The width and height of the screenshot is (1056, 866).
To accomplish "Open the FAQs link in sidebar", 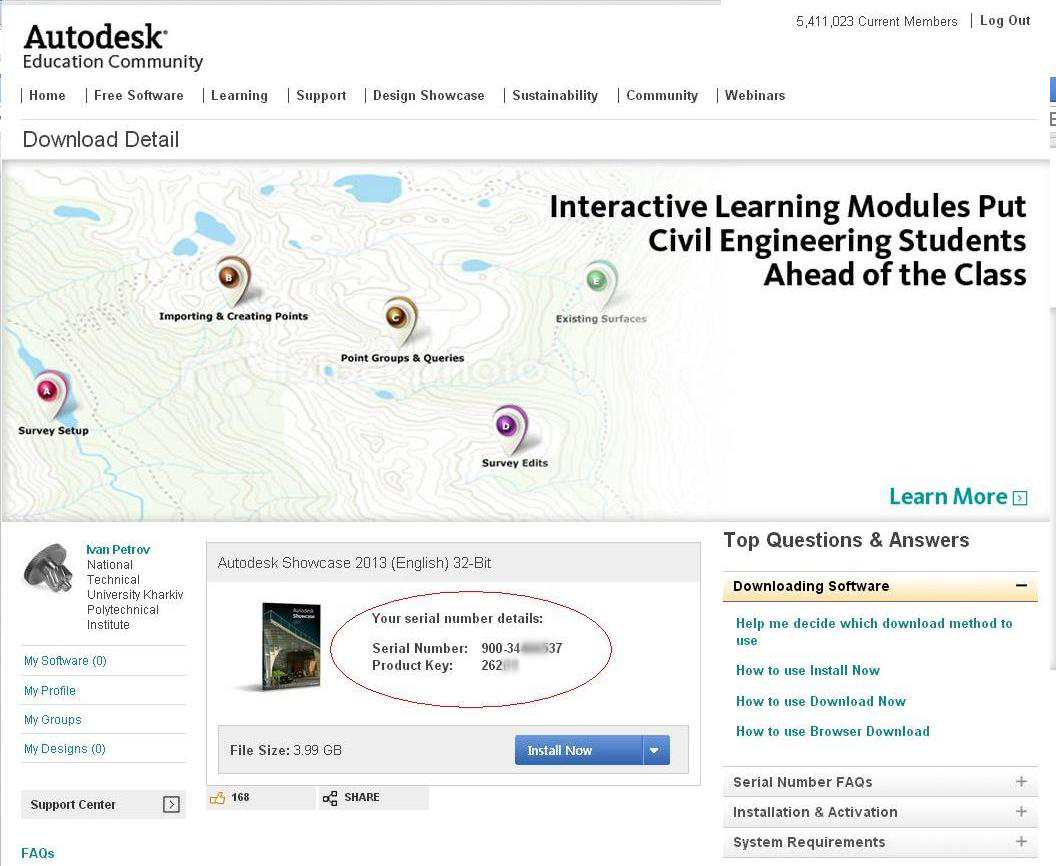I will 38,853.
